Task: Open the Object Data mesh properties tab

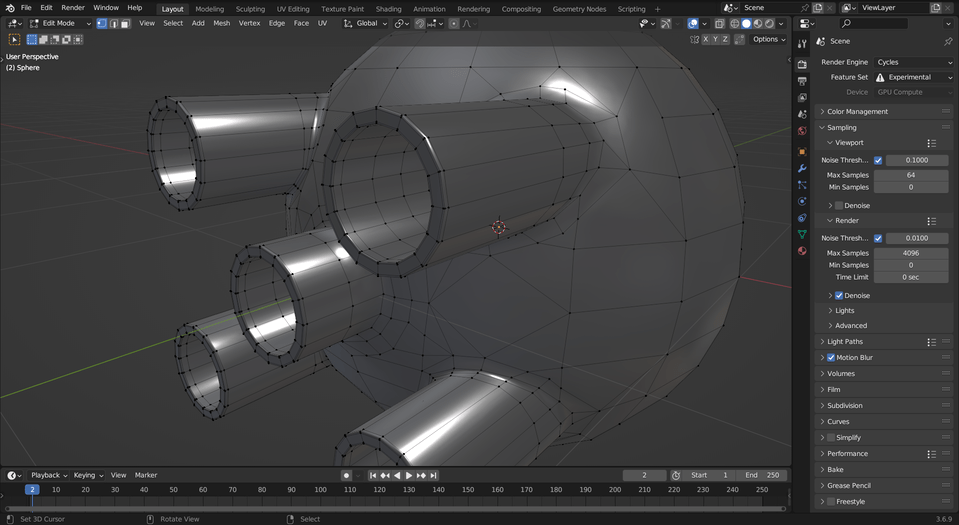Action: tap(802, 234)
